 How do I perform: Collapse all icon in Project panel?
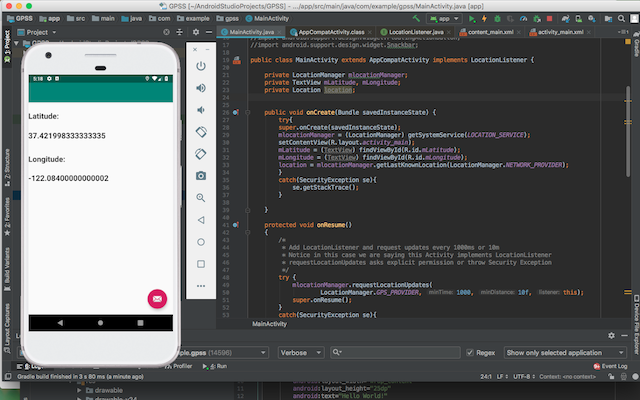click(x=180, y=32)
